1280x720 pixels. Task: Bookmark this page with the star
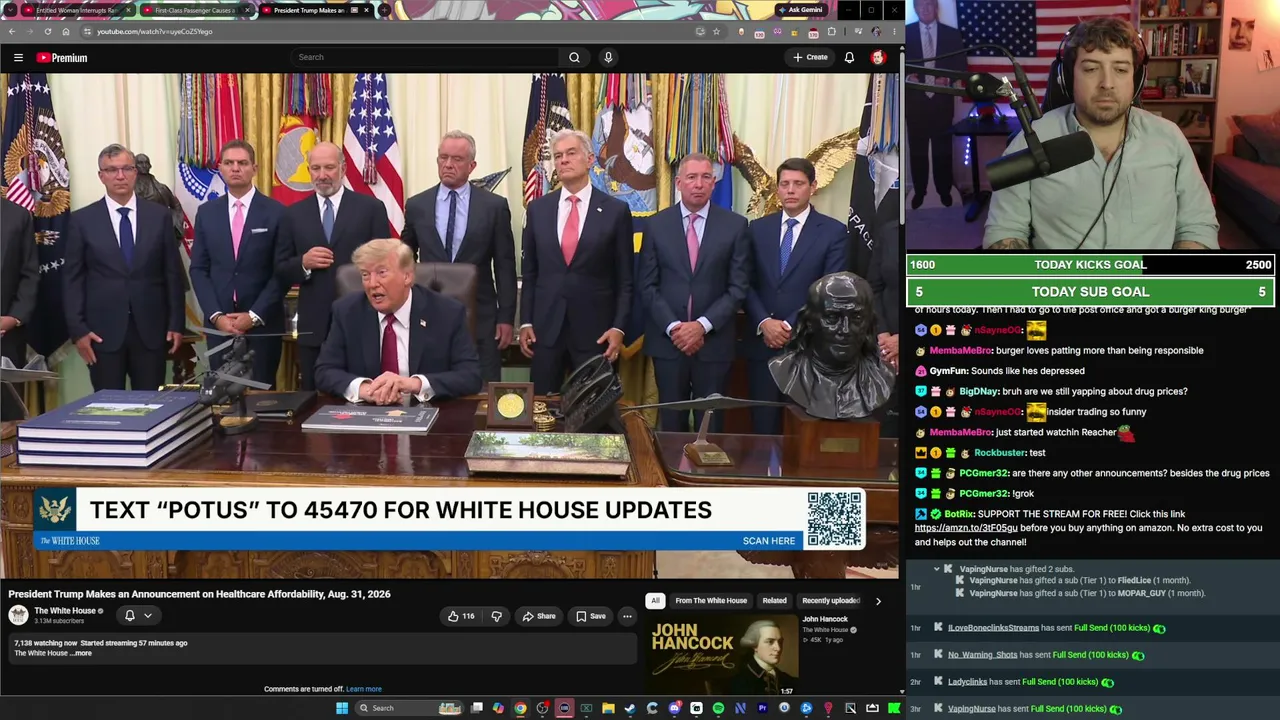tap(716, 31)
